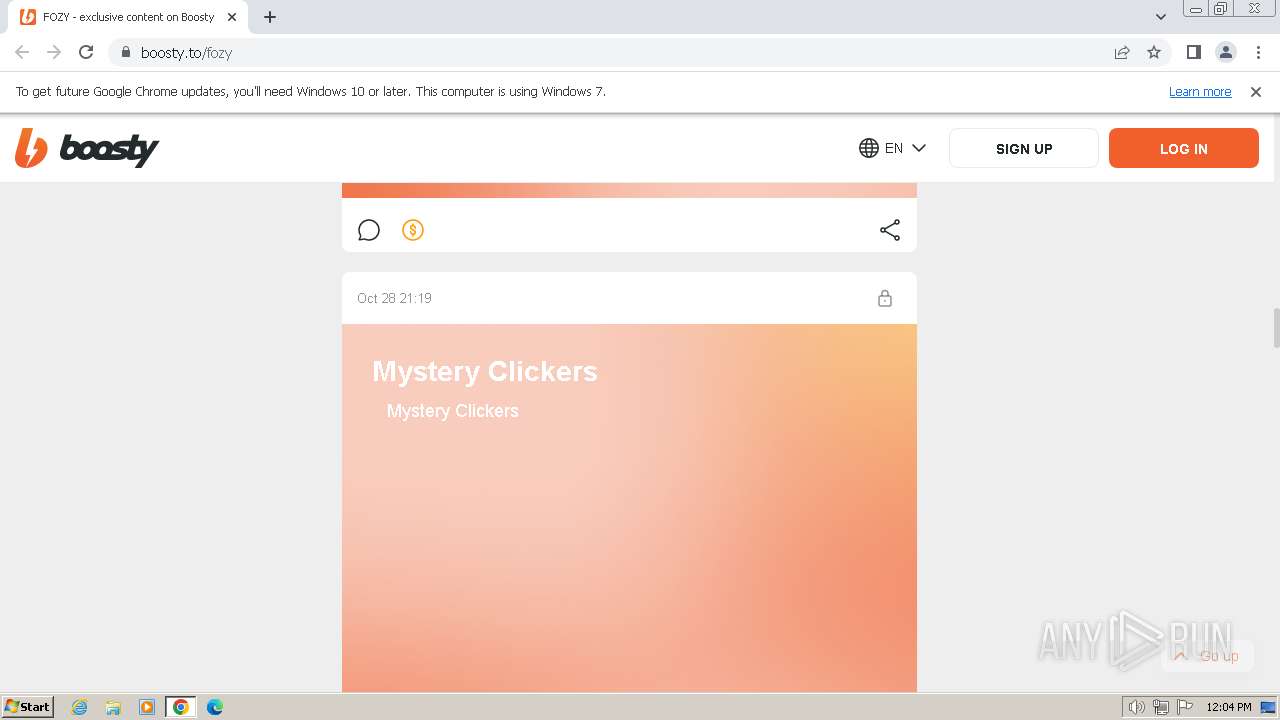Click the lock icon on Oct 28 post
The height and width of the screenshot is (720, 1280).
[x=885, y=298]
